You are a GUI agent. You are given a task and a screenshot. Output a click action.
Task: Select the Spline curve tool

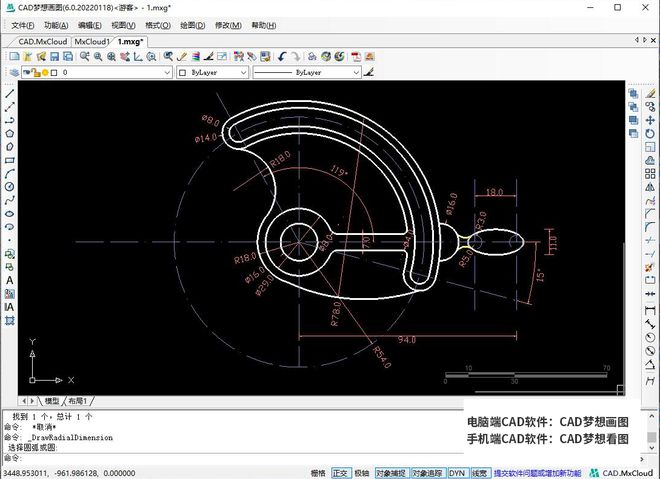click(9, 200)
